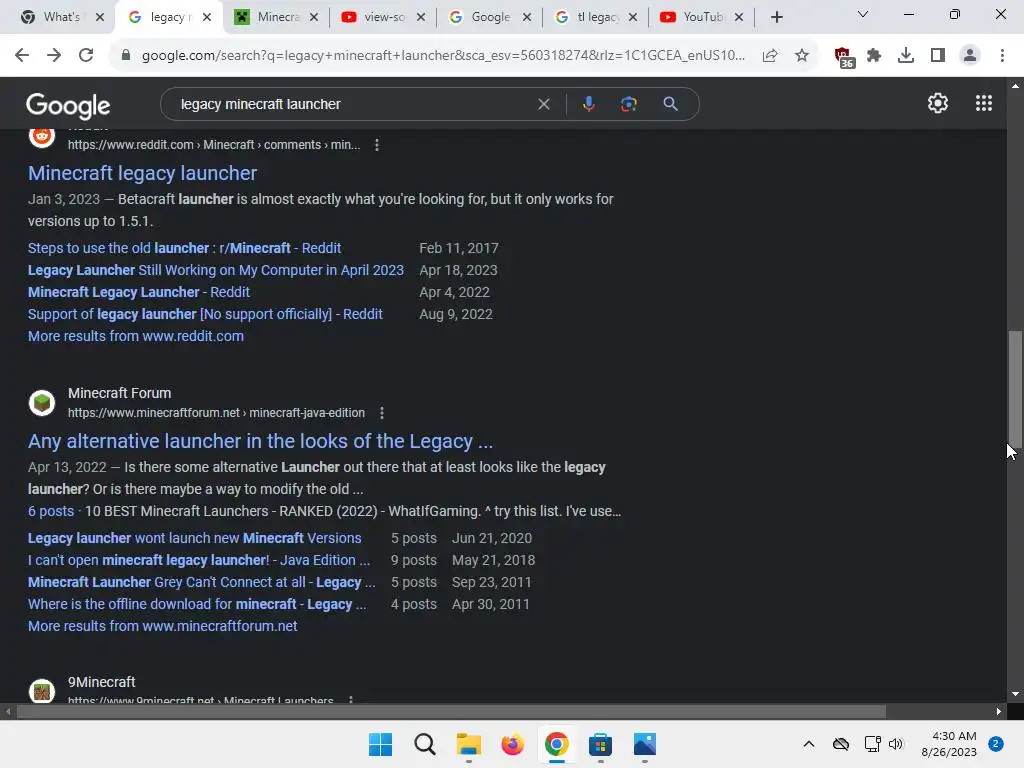Open Google quick settings gear
Image resolution: width=1024 pixels, height=768 pixels.
click(938, 103)
